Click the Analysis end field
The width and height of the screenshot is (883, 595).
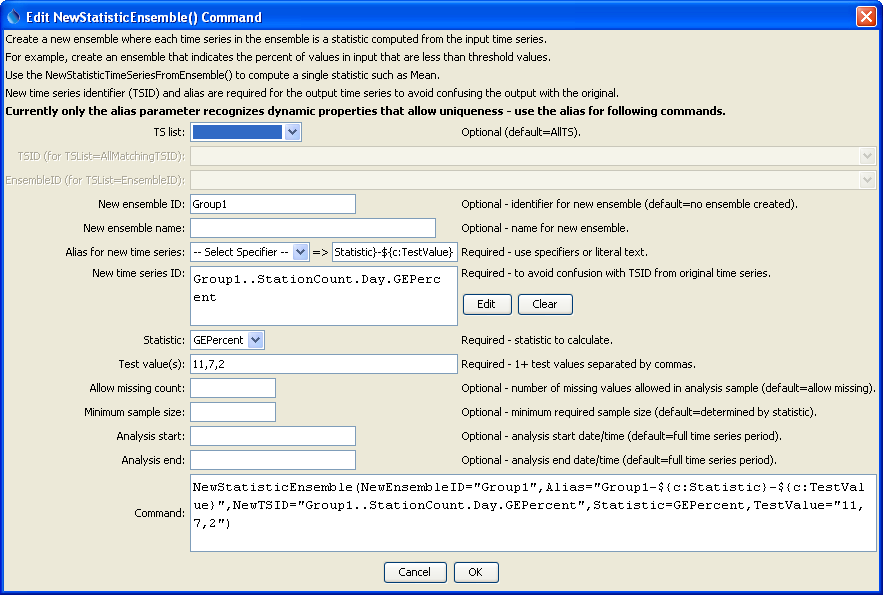273,460
